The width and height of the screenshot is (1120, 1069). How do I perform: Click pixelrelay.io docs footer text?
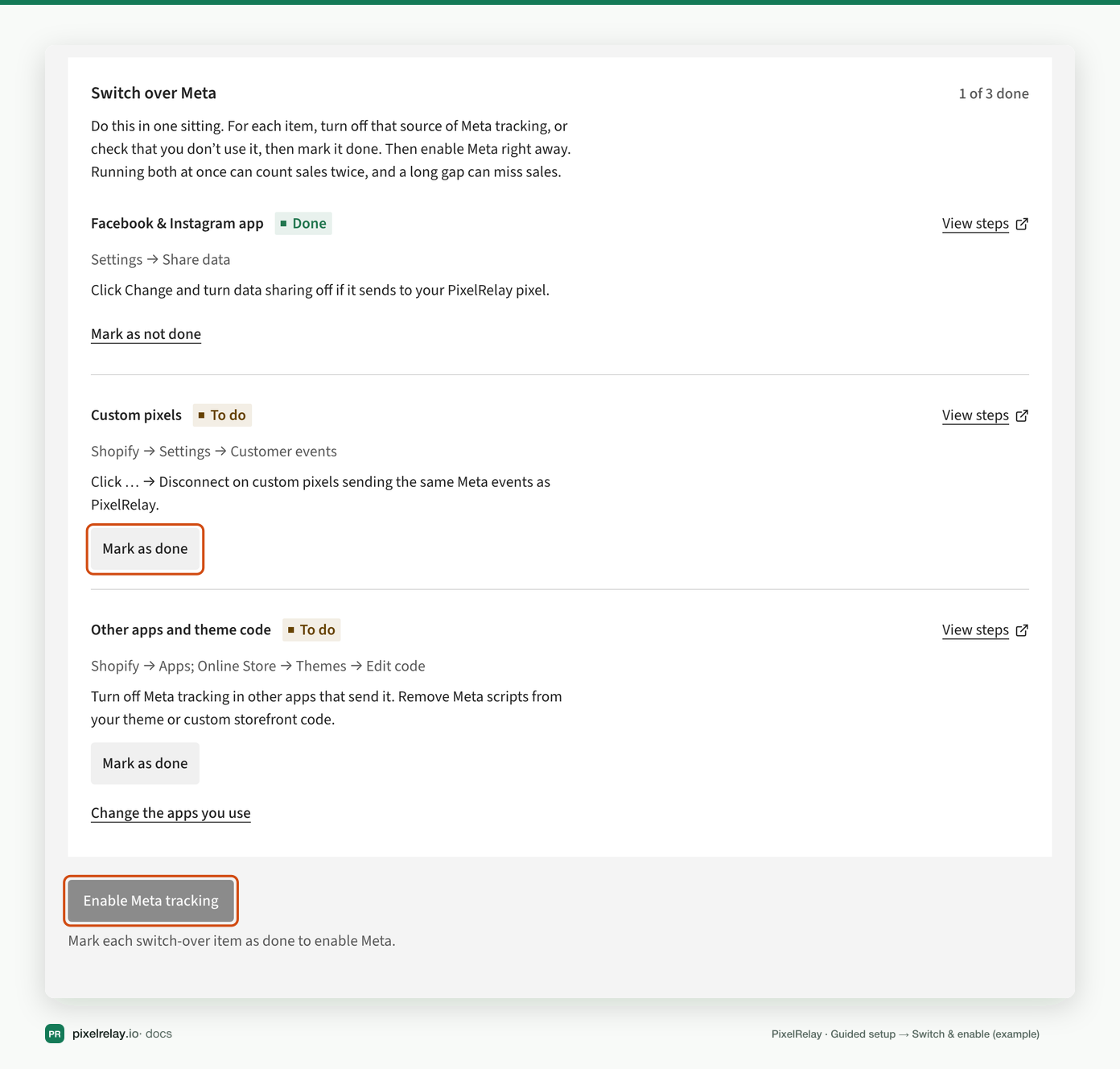click(x=122, y=1034)
